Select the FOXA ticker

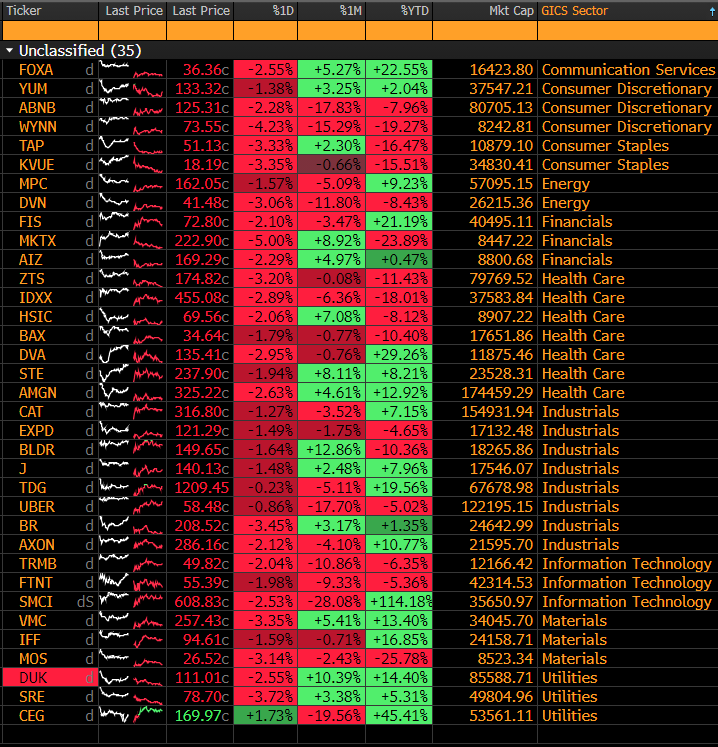click(36, 70)
